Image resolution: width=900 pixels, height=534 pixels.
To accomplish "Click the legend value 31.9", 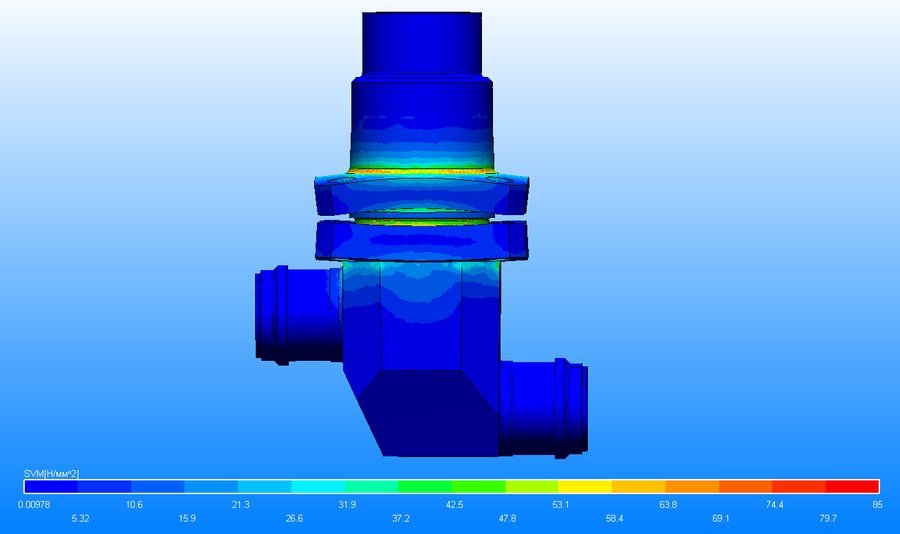I will click(x=347, y=505).
